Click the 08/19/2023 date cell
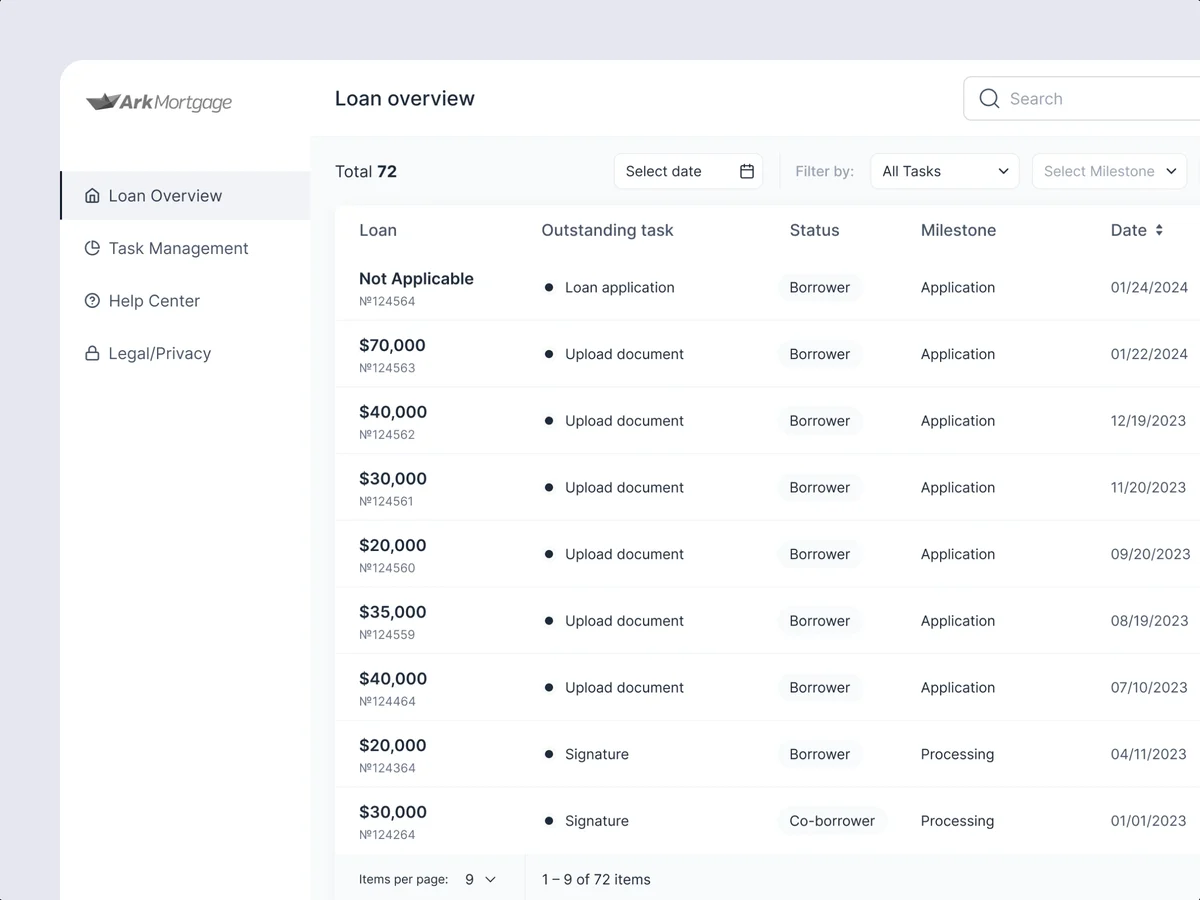 coord(1149,621)
